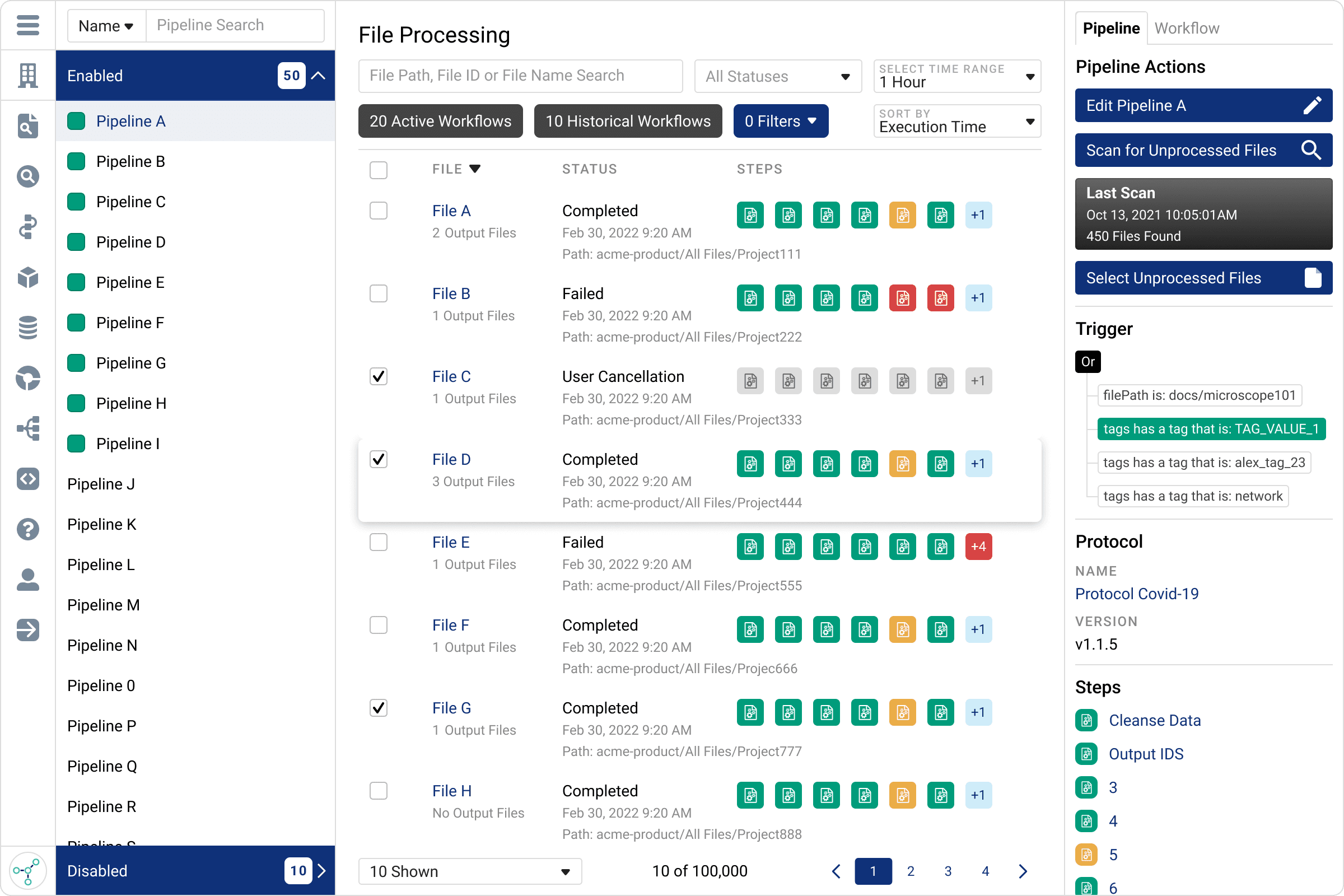Screen dimensions: 1344x896
Task: Click Scan for Unprocessed Files button
Action: pos(1203,150)
